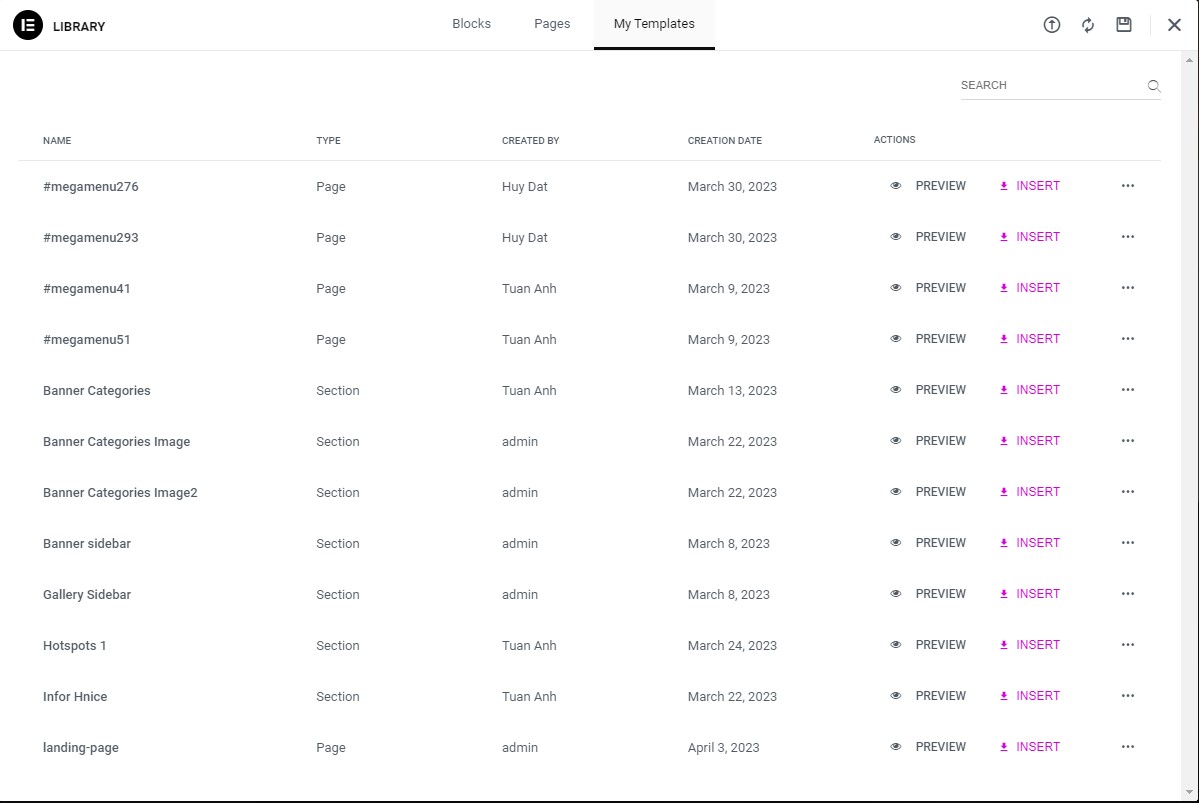
Task: Click the save template icon
Action: tap(1124, 25)
